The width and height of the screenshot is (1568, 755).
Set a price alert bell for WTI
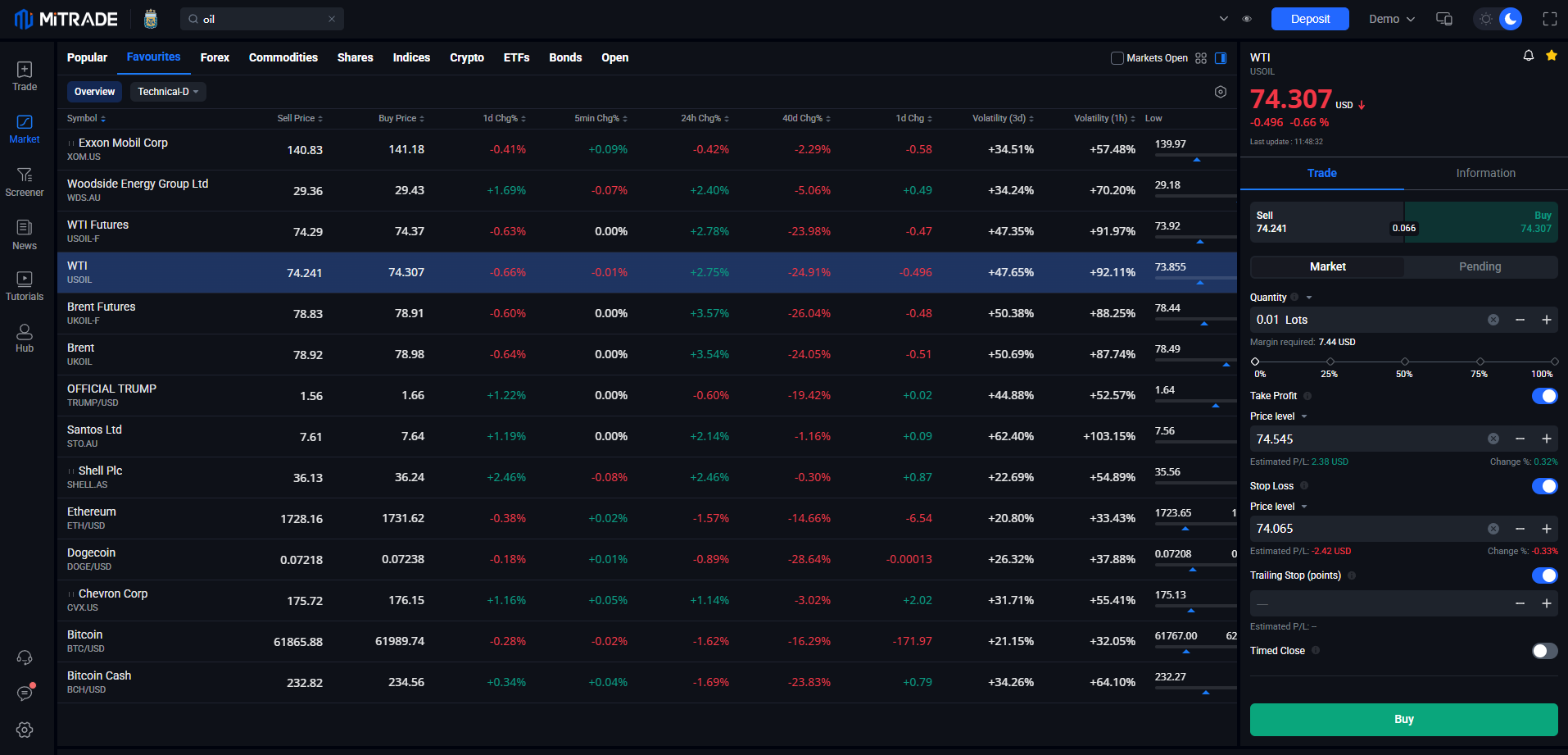pyautogui.click(x=1529, y=56)
